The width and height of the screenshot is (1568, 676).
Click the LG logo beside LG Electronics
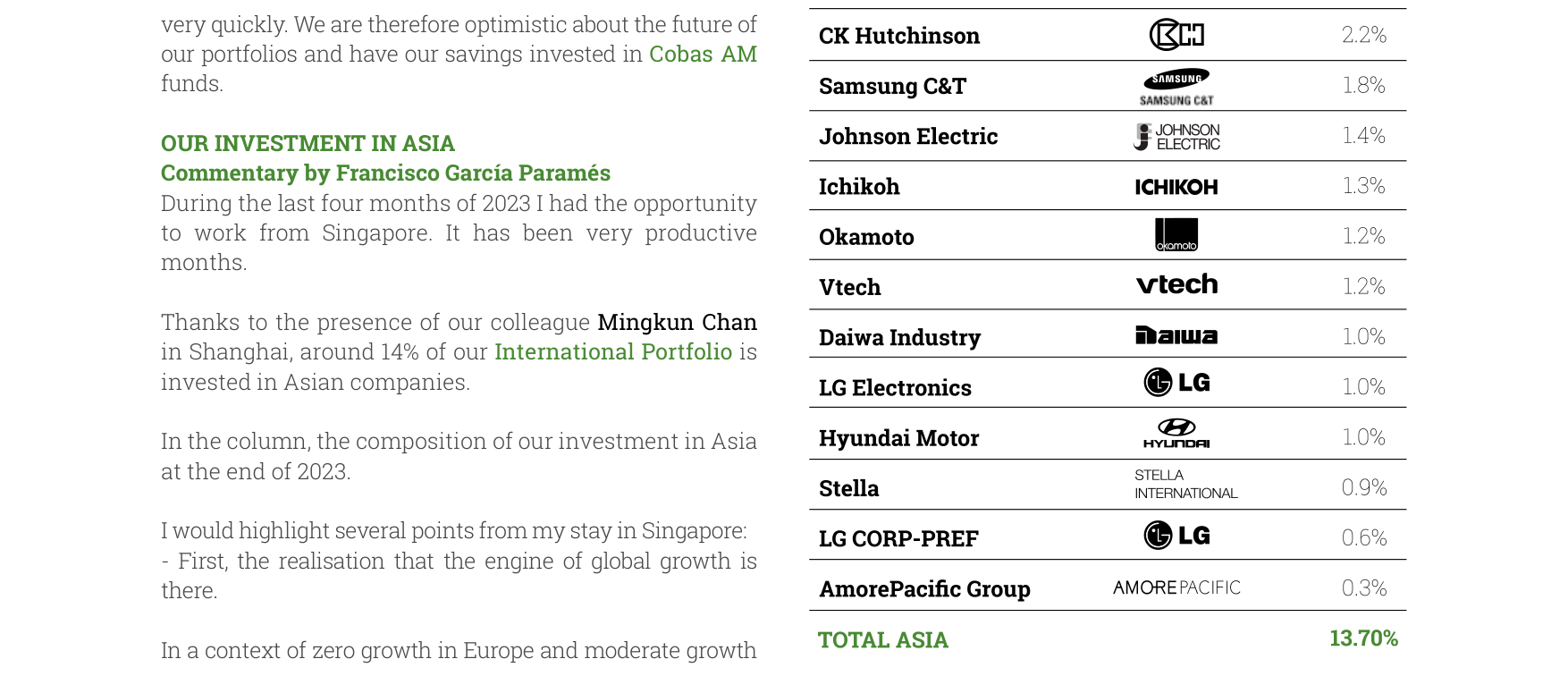point(1176,382)
